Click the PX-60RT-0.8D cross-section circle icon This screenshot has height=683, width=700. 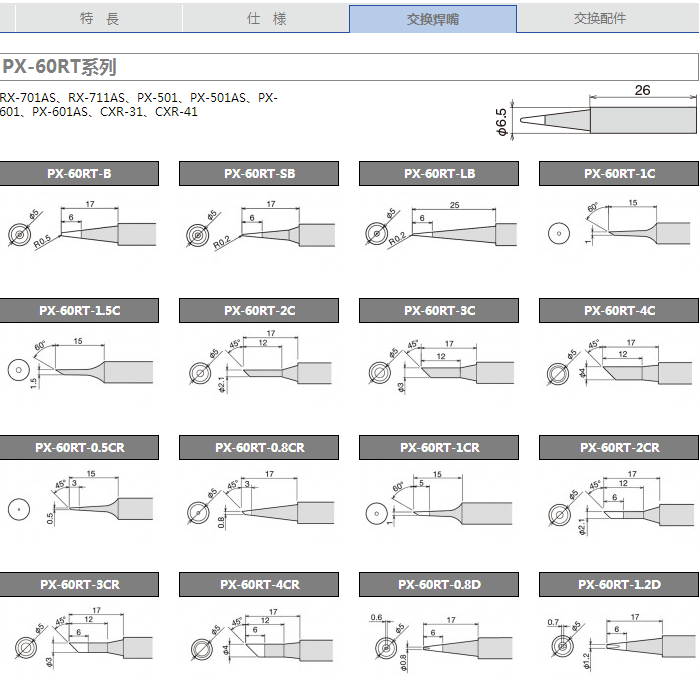click(x=386, y=648)
